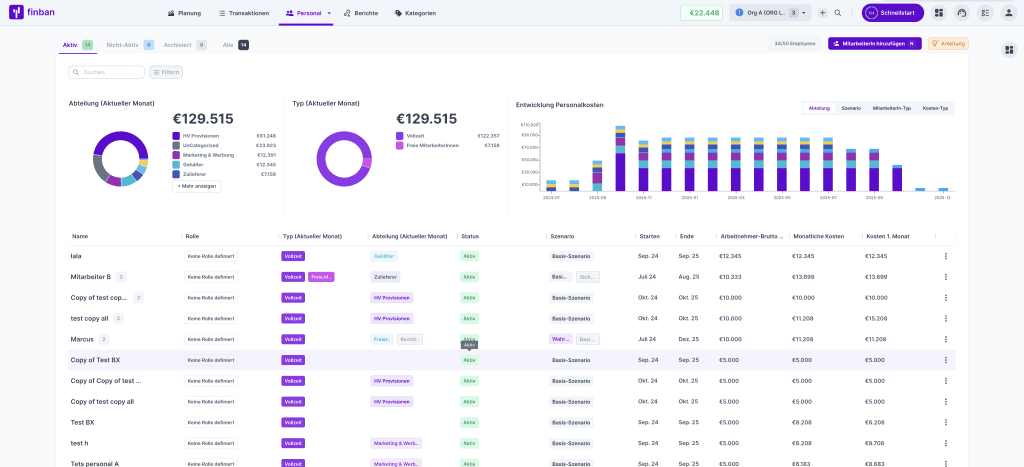The width and height of the screenshot is (1024, 467).
Task: Expand department list with Mehr anzeigen
Action: pos(197,186)
